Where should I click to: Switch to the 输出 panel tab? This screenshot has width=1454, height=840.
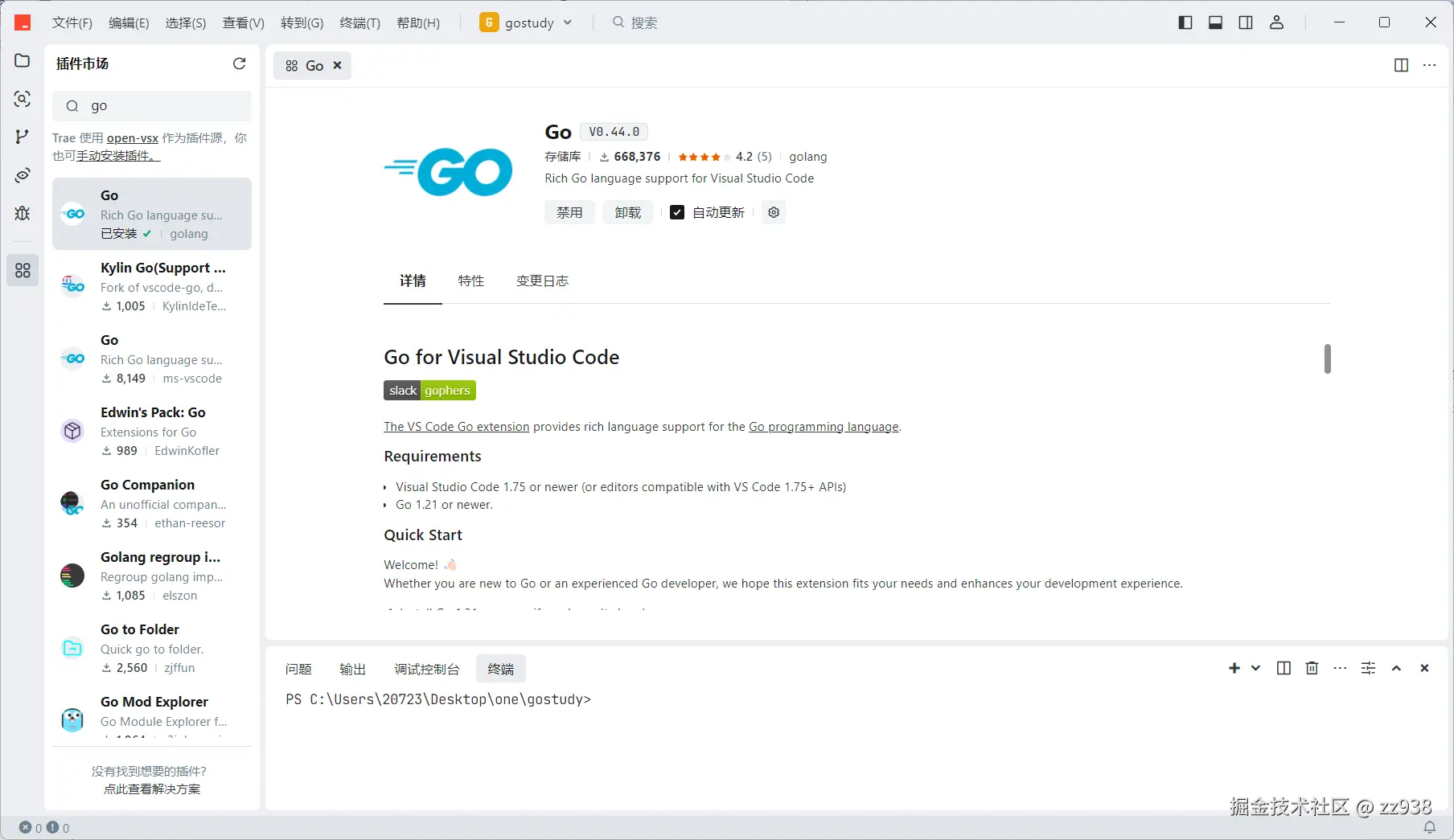point(353,669)
